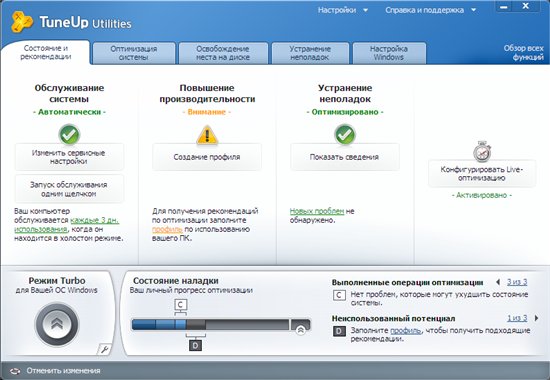Click Неиспользованный потенциал heading
This screenshot has width=550, height=380.
tap(394, 319)
